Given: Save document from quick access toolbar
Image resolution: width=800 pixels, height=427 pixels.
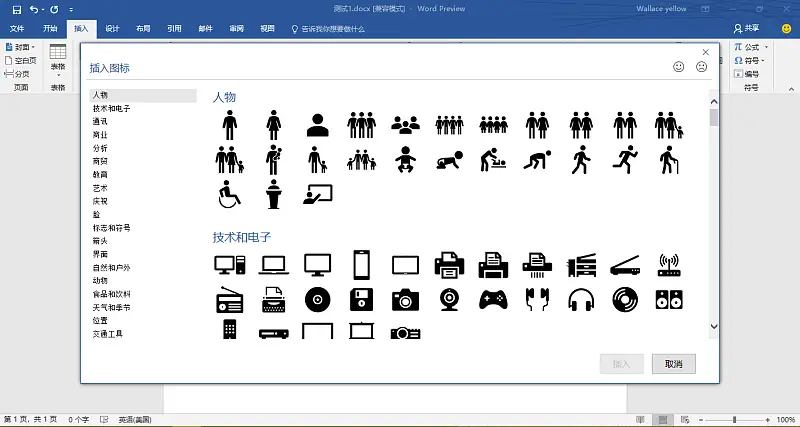Looking at the screenshot, I should 16,9.
